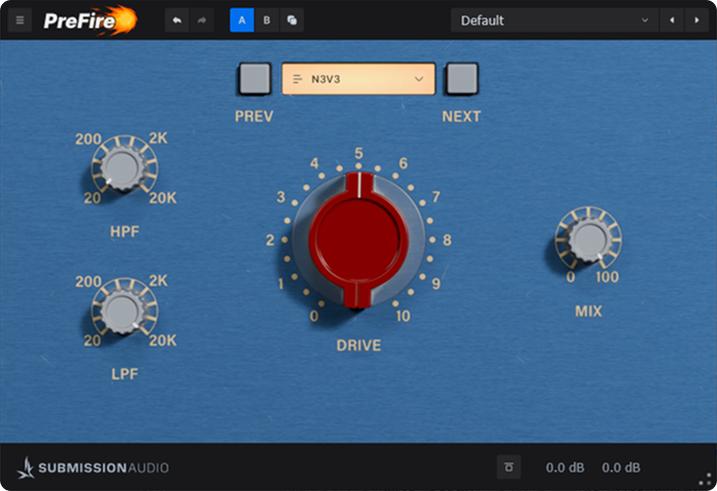Click the redo arrow
The height and width of the screenshot is (491, 717).
[x=202, y=20]
